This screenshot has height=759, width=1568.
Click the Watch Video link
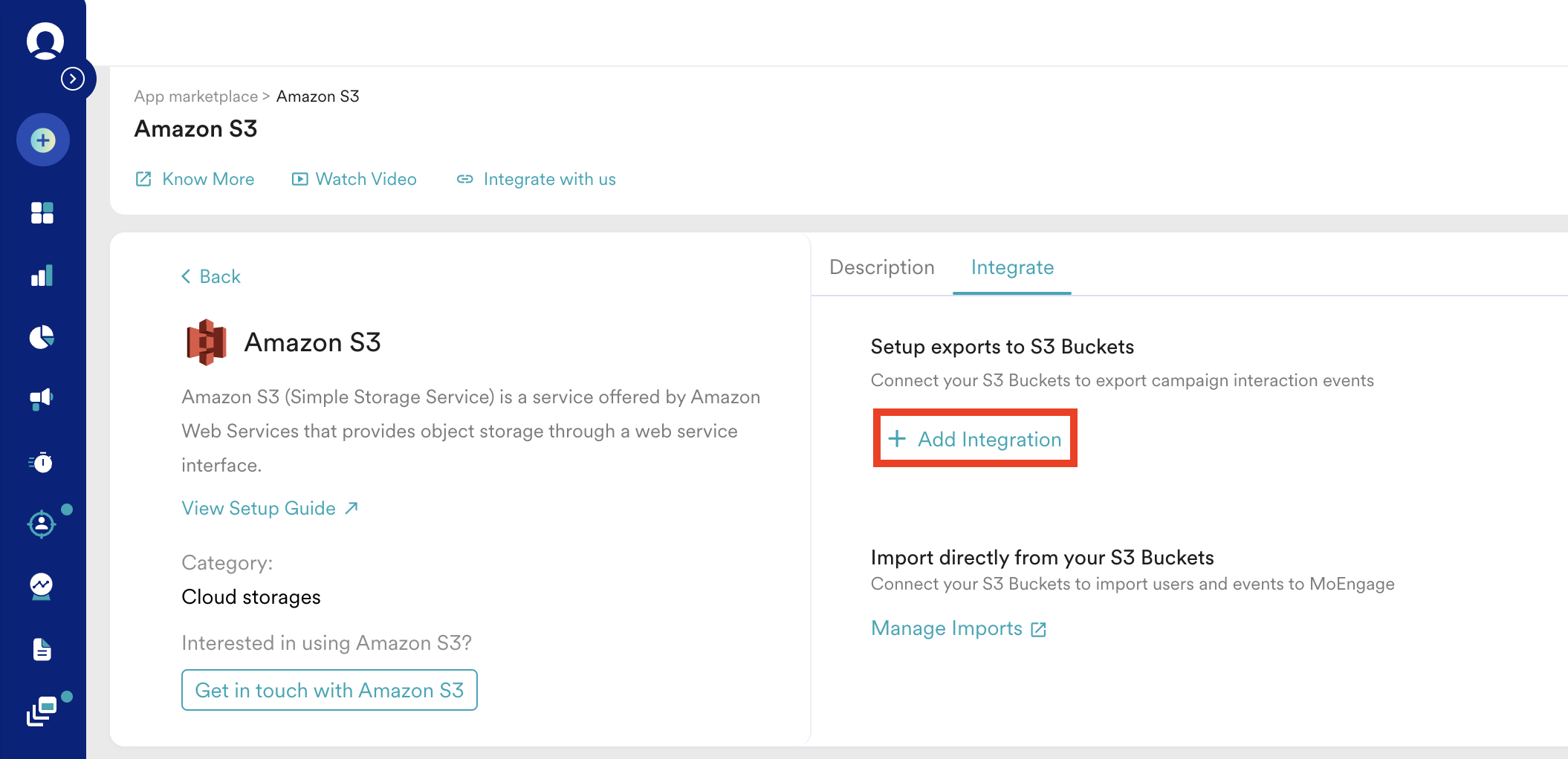point(354,179)
